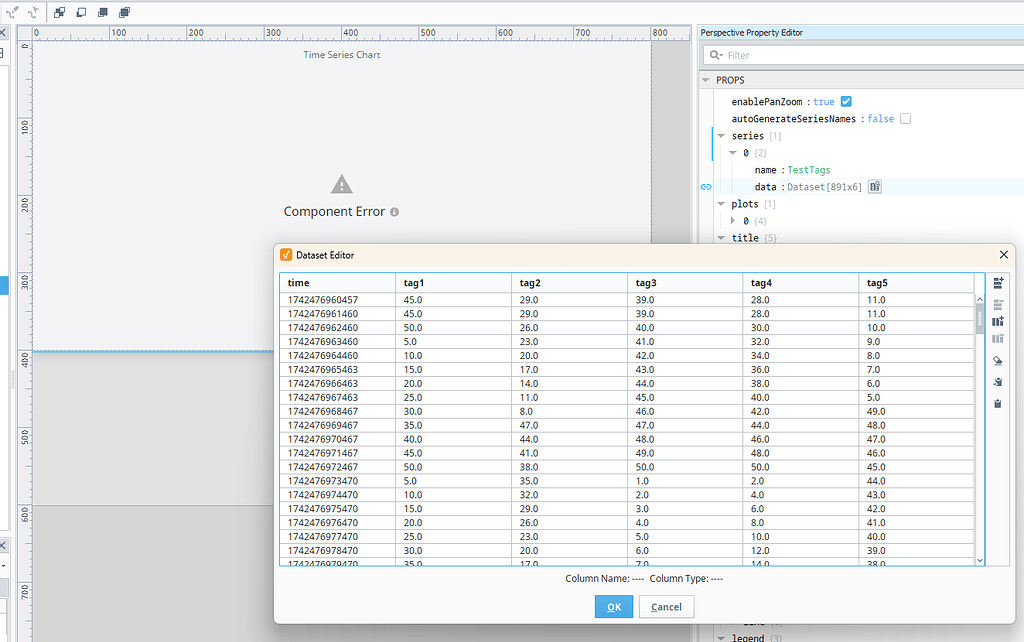Collapse the series property expander

[x=722, y=135]
